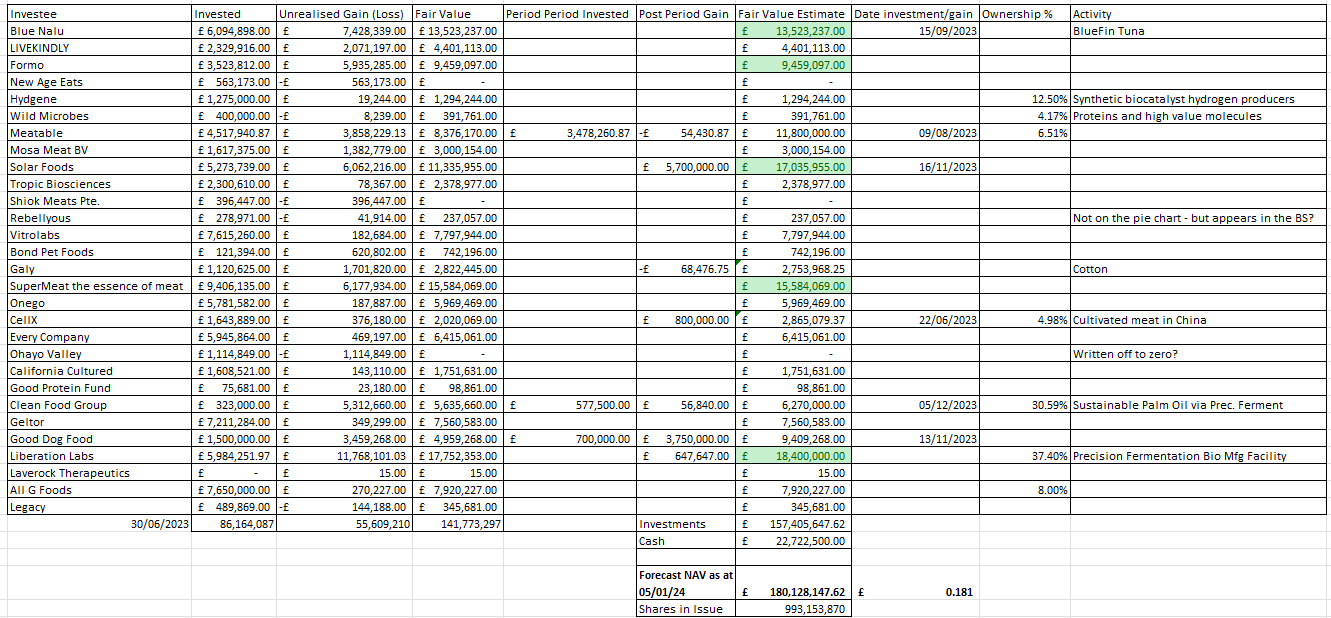The width and height of the screenshot is (1331, 618).
Task: Select the 'Meatable' investee cell
Action: [x=99, y=133]
